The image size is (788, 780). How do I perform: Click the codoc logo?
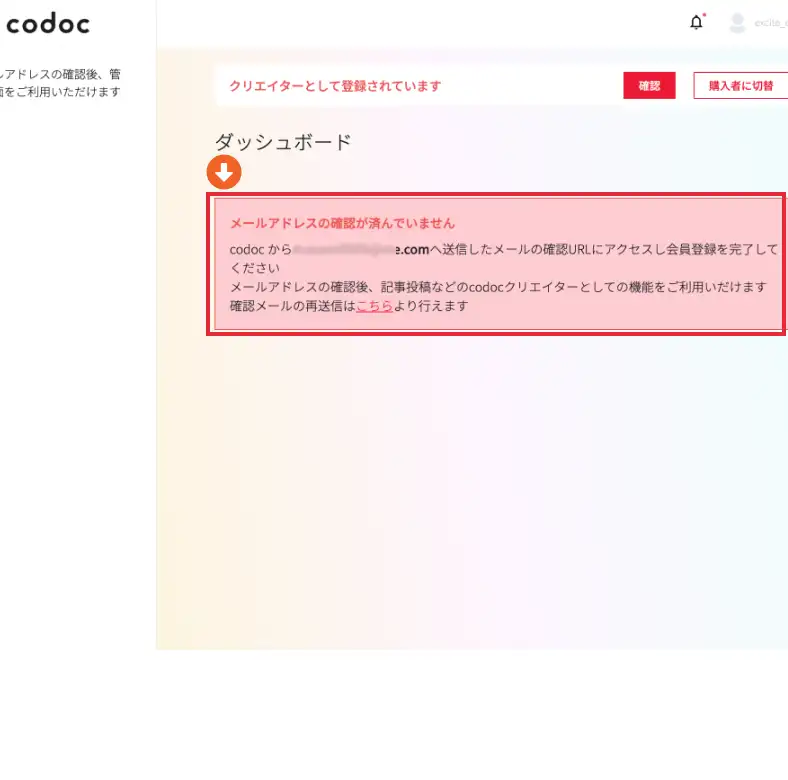click(x=48, y=23)
